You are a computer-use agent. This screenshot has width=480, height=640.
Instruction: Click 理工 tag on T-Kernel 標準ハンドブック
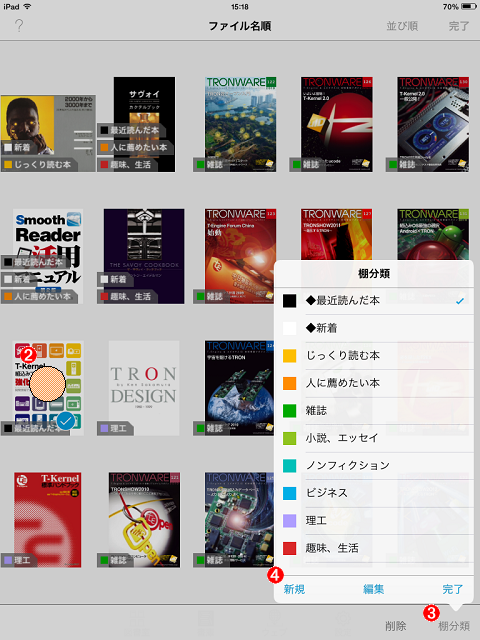point(19,560)
